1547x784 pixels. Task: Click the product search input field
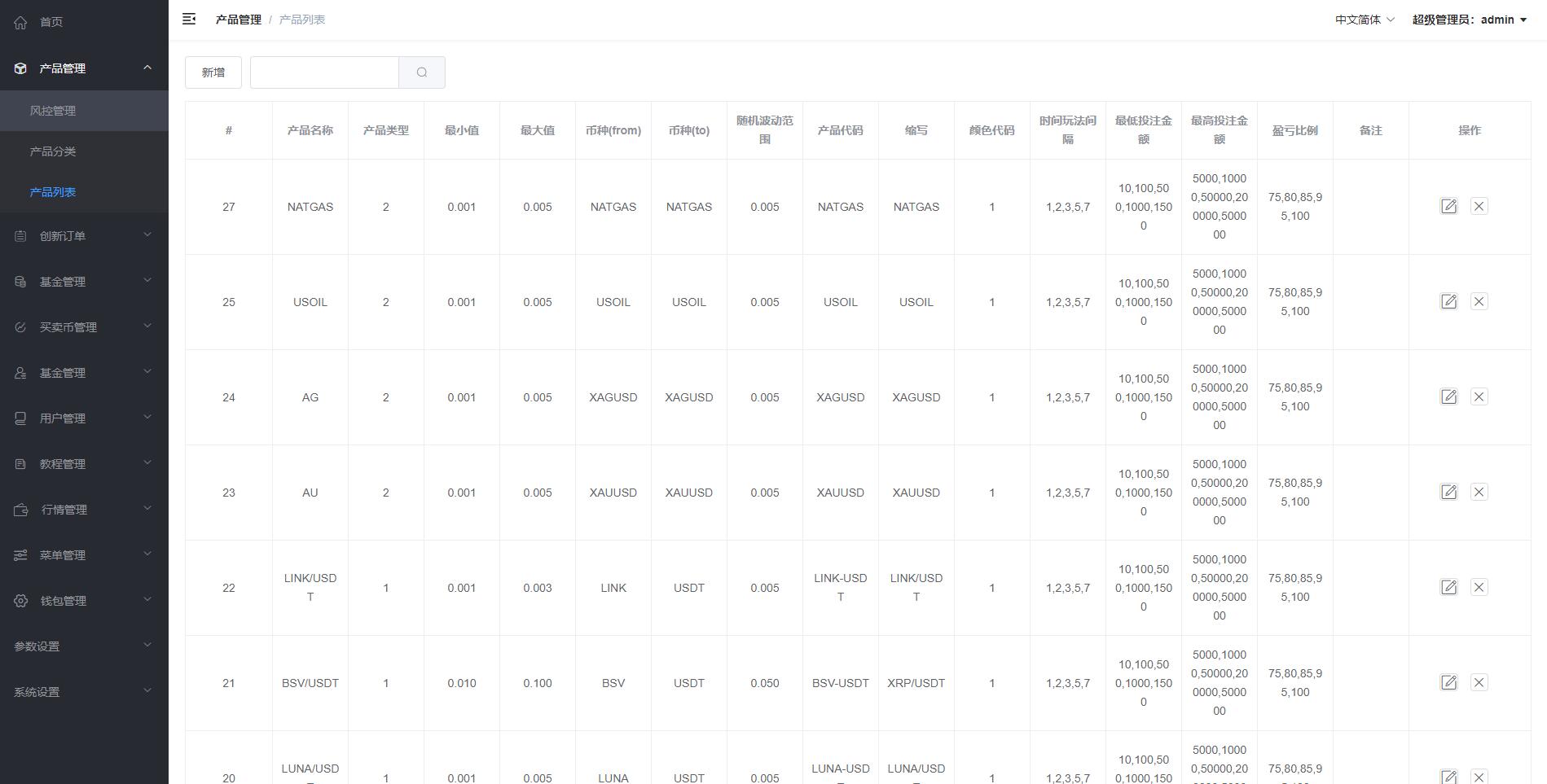pos(324,72)
